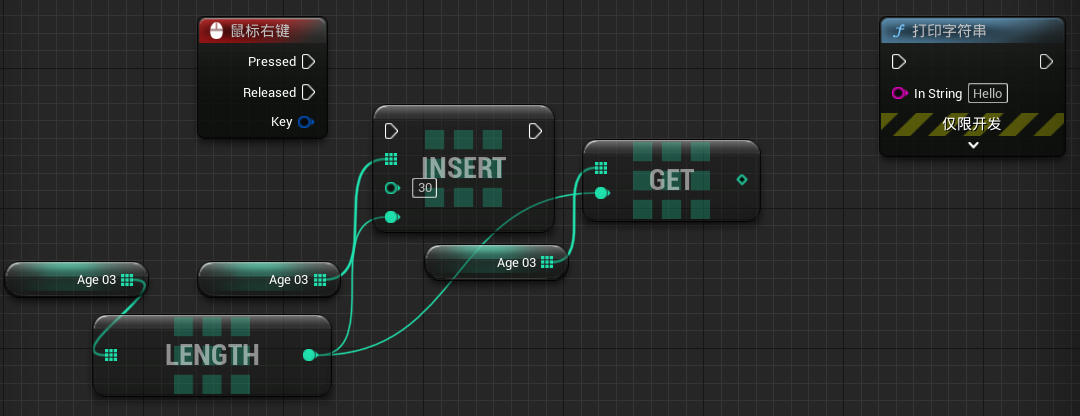Select the 鼠标右键 event node title

(x=260, y=31)
